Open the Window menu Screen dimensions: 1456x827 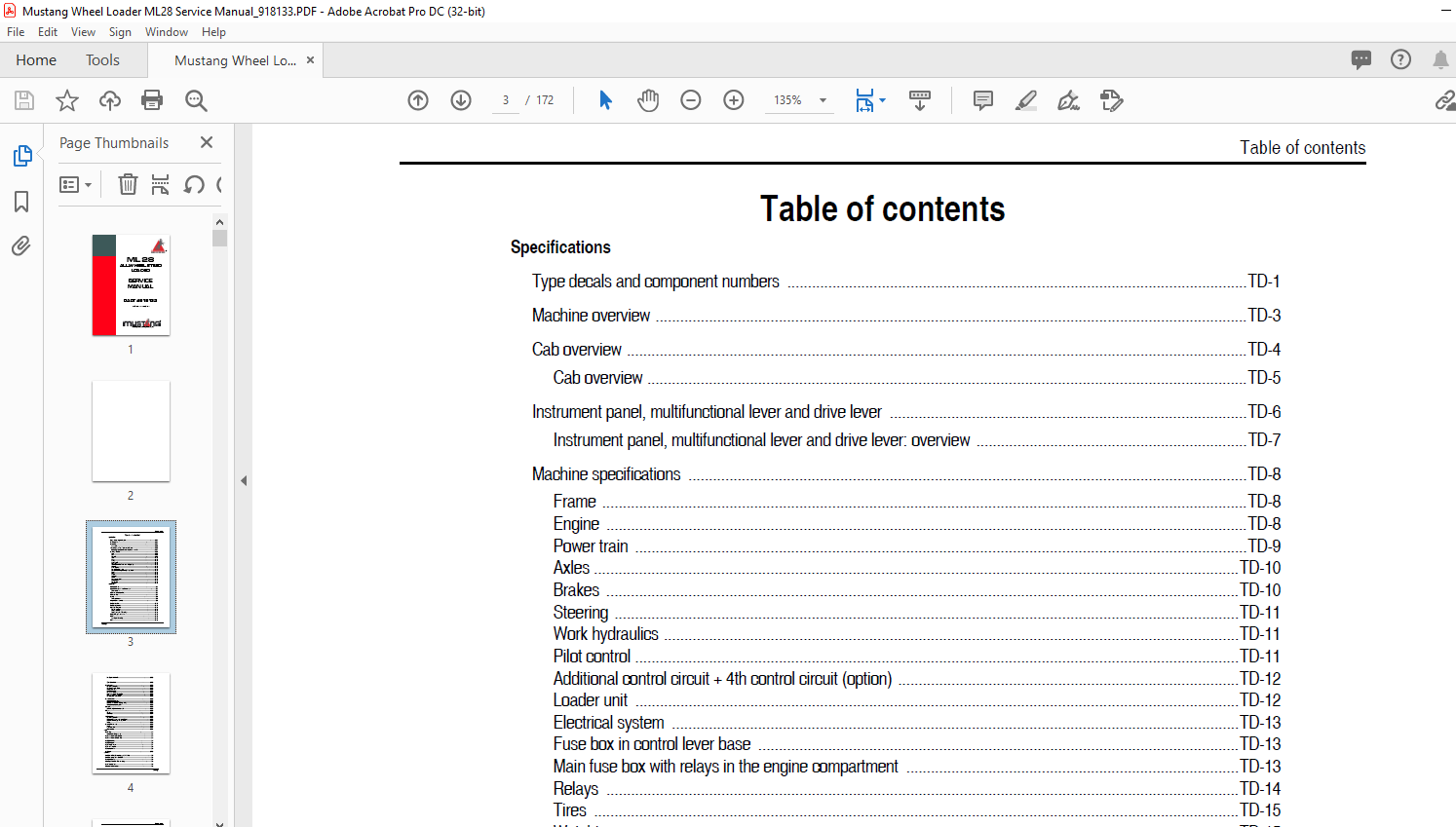tap(167, 32)
